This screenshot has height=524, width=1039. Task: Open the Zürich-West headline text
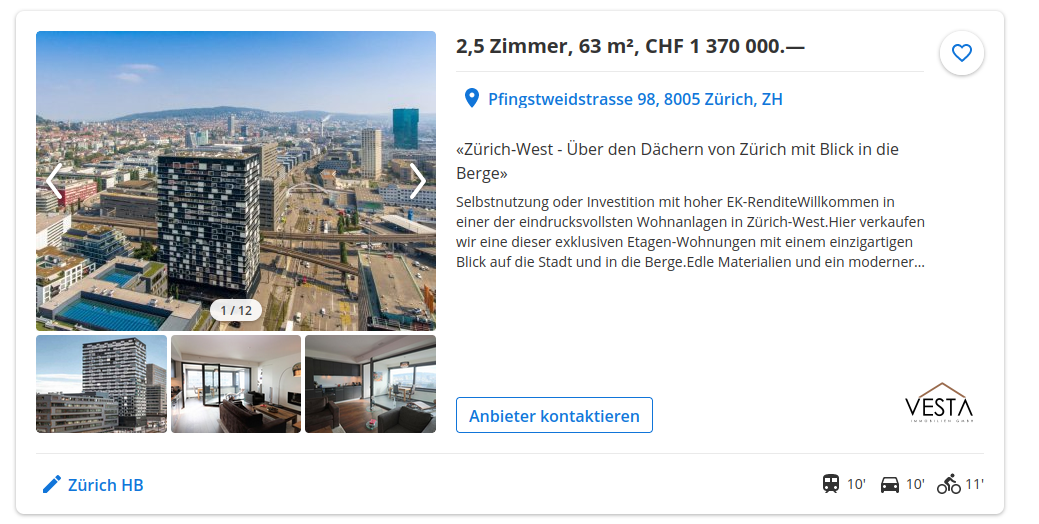point(677,161)
